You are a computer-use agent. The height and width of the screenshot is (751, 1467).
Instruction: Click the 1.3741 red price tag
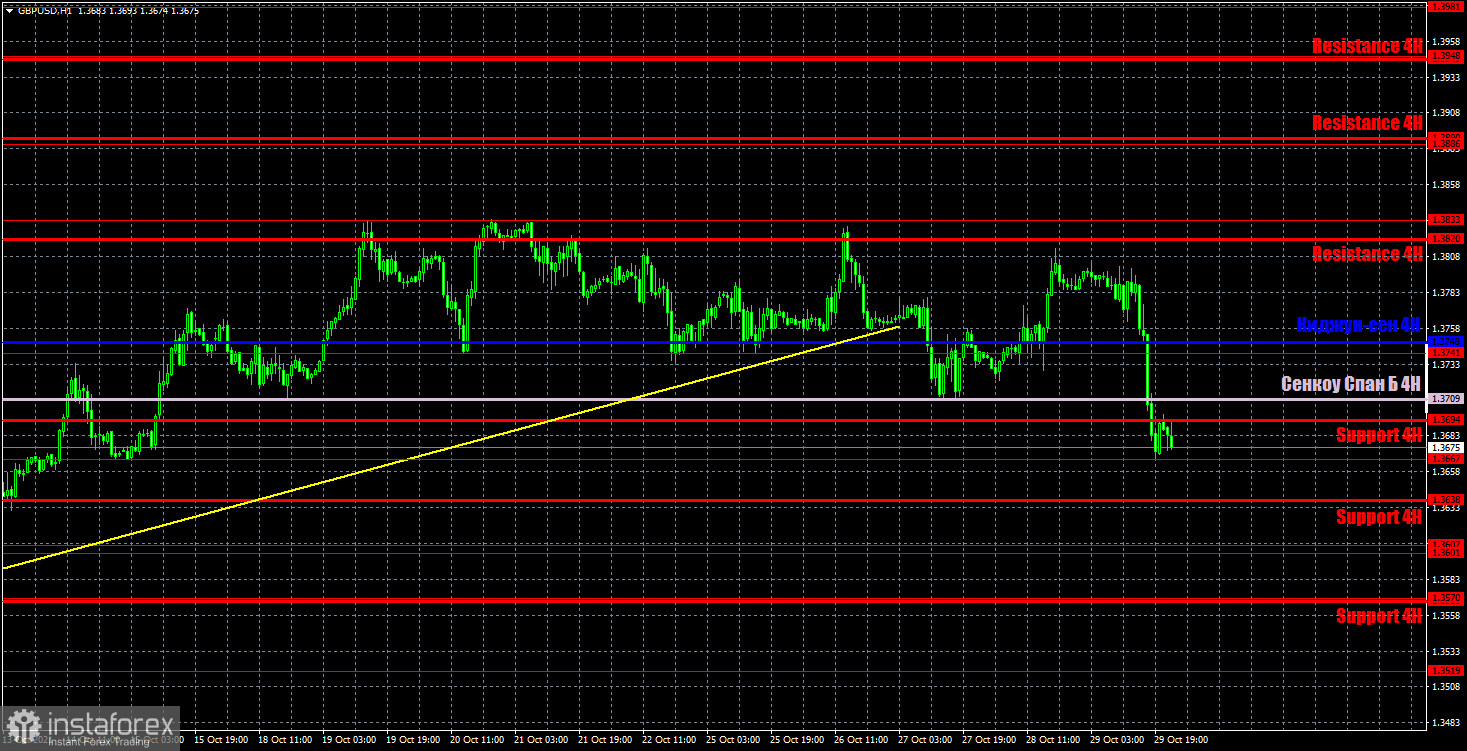(x=1447, y=352)
